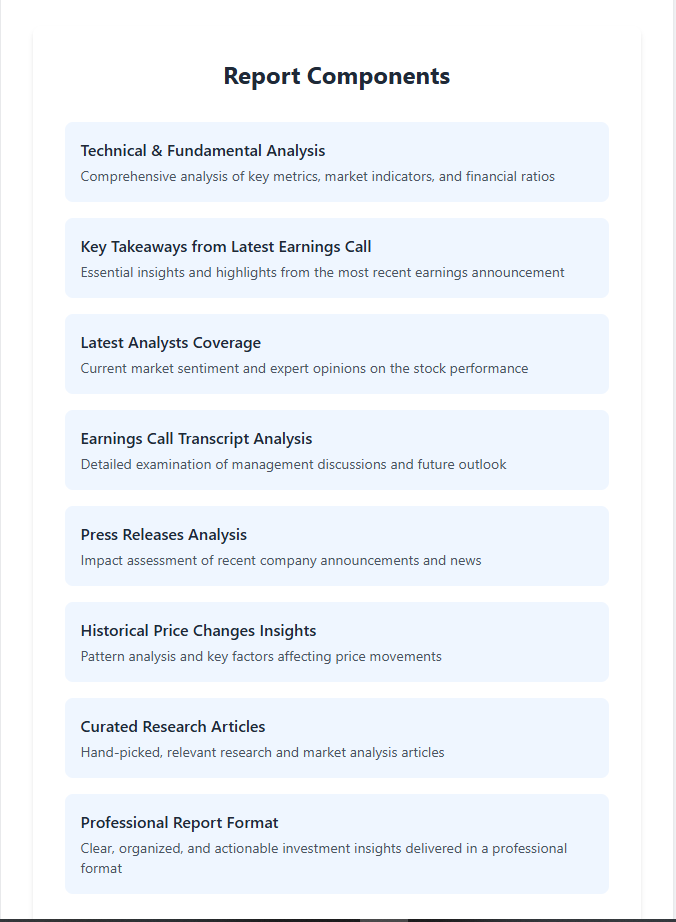Image resolution: width=676 pixels, height=922 pixels.
Task: Select Technical & Fundamental Analysis title
Action: coord(203,151)
